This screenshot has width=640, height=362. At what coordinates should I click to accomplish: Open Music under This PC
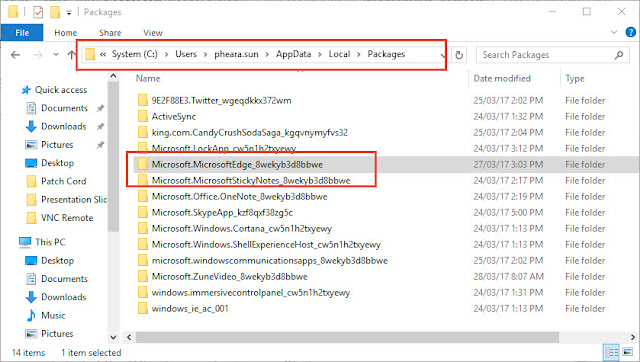[x=53, y=315]
